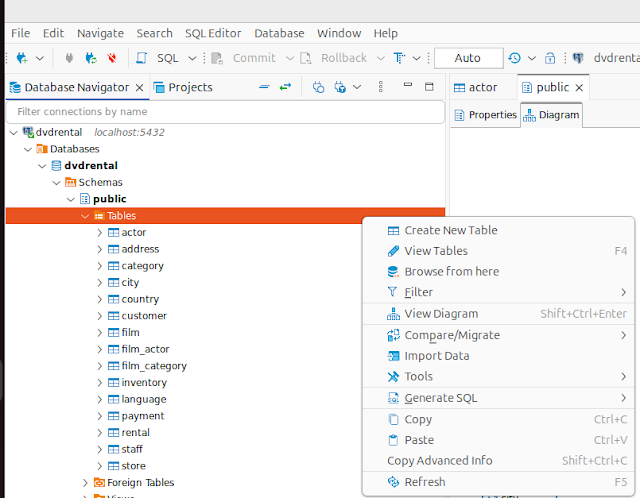640x498 pixels.
Task: Click the Connect plug icon in toolbar
Action: (69, 58)
